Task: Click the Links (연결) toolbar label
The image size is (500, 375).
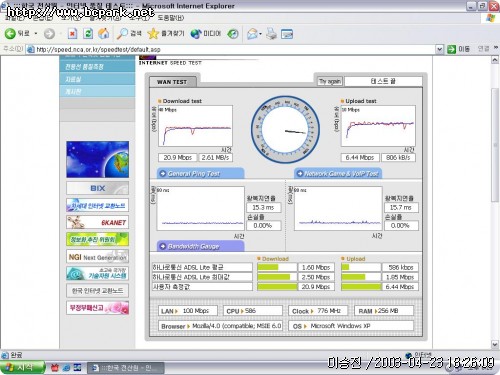Action: (x=483, y=49)
